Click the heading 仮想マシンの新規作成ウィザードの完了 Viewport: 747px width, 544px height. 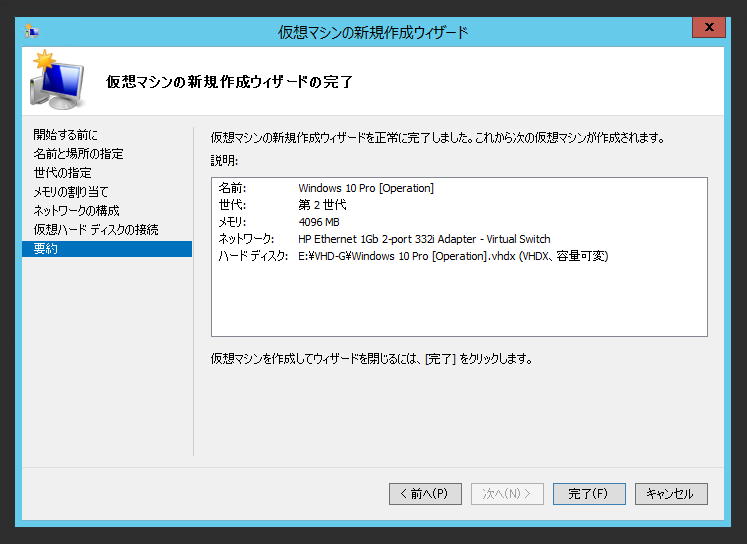(229, 82)
